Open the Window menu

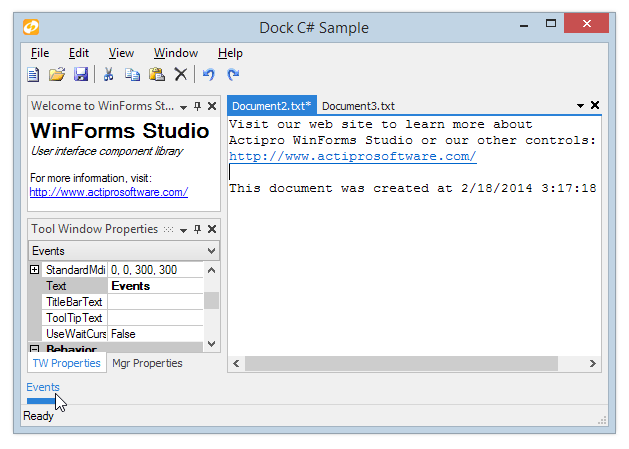176,53
